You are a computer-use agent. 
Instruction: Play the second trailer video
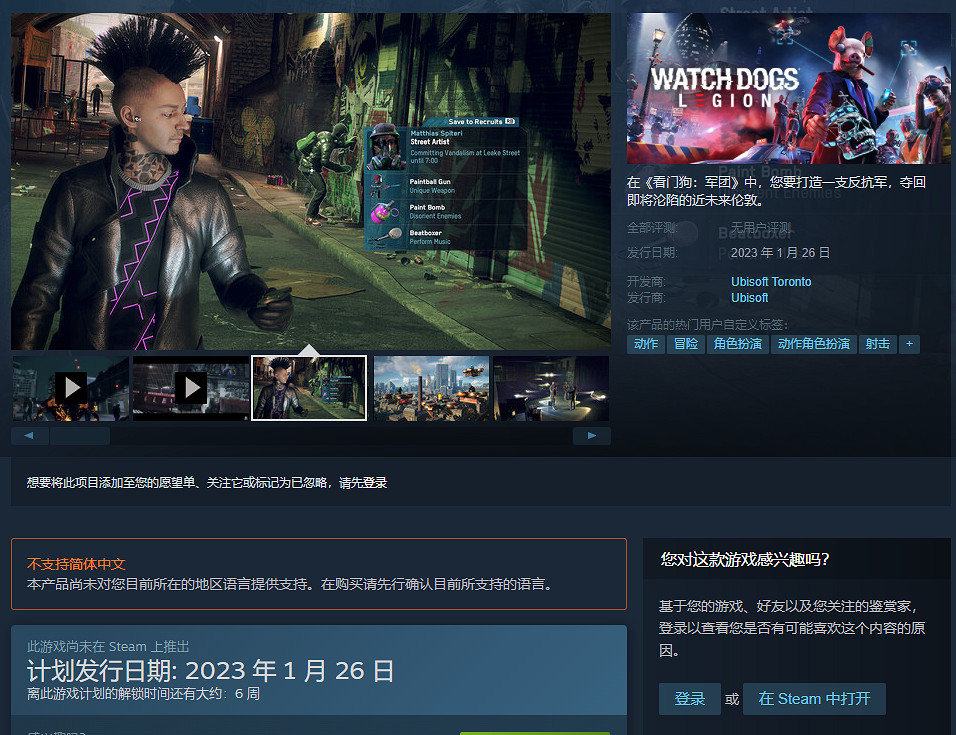[190, 388]
